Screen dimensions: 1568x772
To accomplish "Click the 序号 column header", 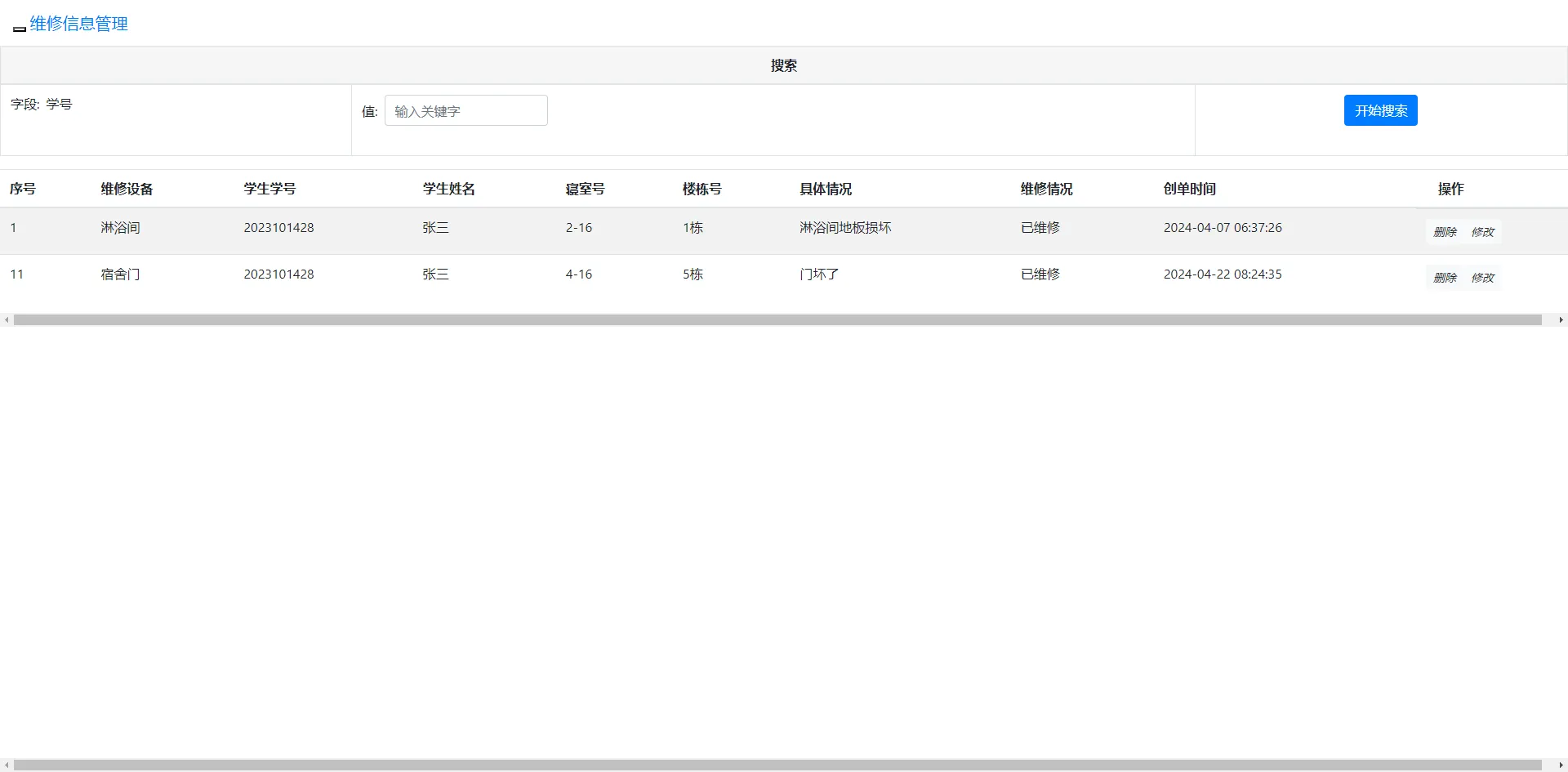I will pyautogui.click(x=23, y=189).
